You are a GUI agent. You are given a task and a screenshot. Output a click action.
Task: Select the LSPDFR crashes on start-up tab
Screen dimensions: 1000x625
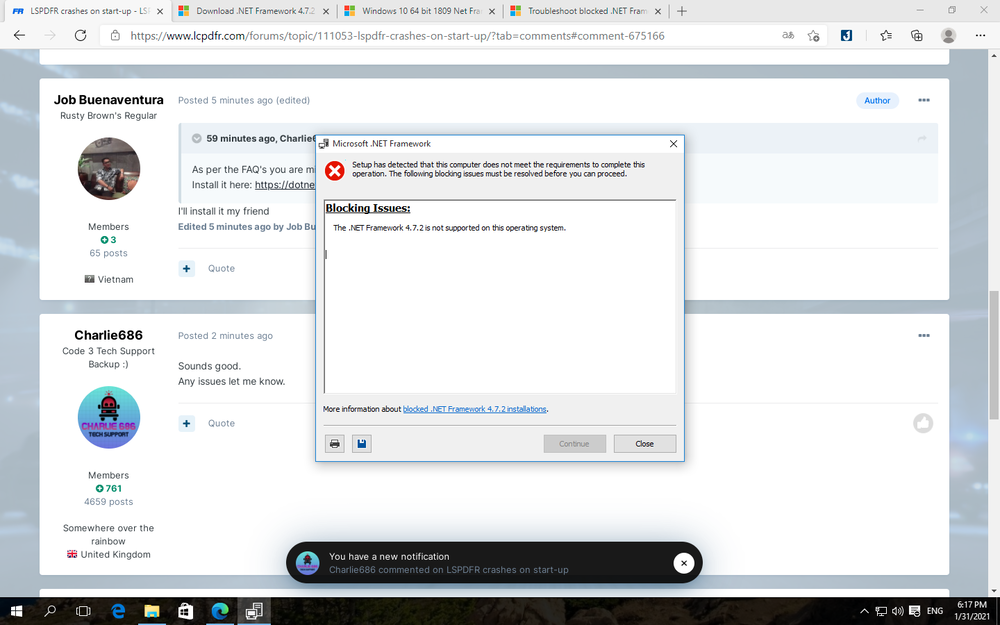(89, 11)
